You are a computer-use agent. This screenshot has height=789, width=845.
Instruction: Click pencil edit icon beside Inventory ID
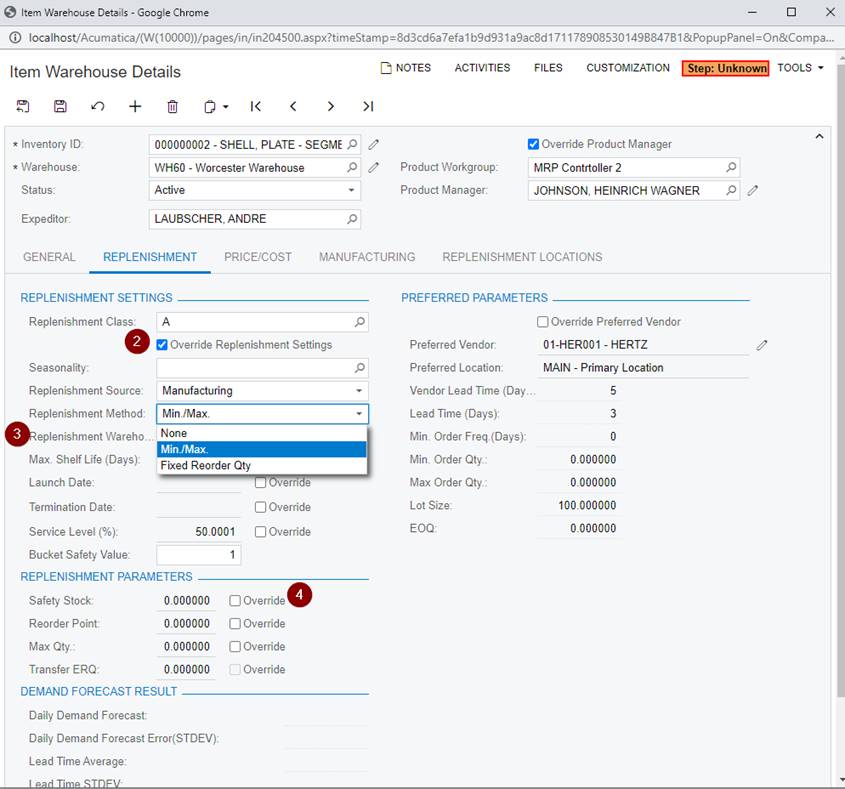pyautogui.click(x=374, y=144)
